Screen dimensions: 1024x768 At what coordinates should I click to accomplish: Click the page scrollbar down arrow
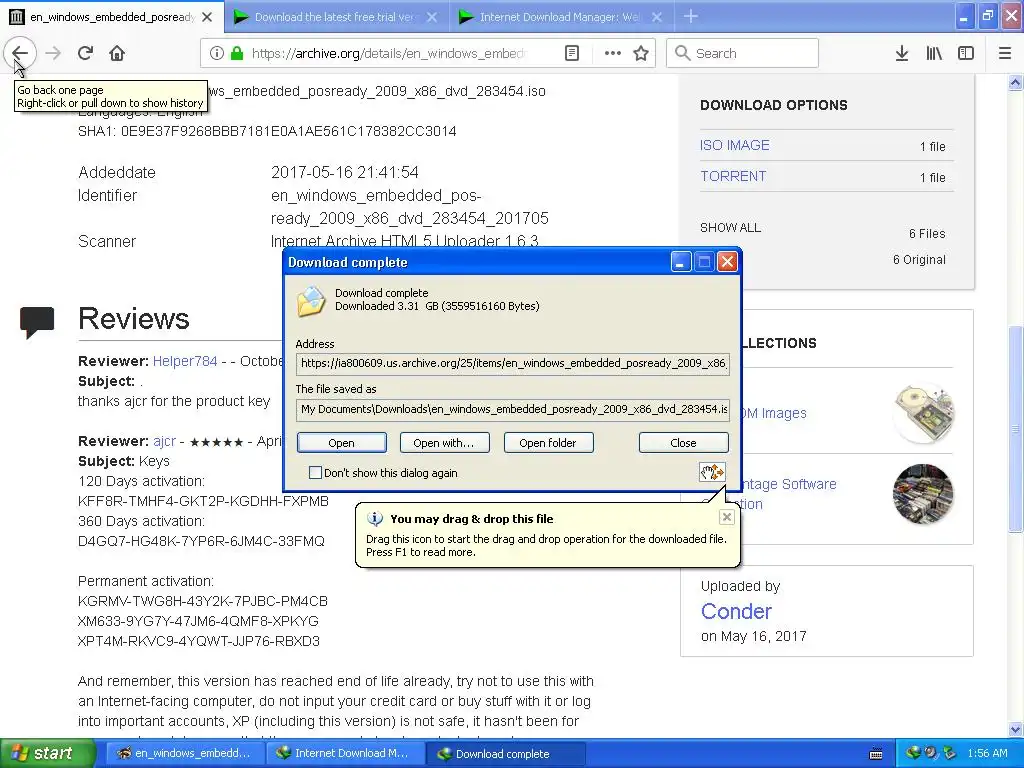[x=1016, y=729]
